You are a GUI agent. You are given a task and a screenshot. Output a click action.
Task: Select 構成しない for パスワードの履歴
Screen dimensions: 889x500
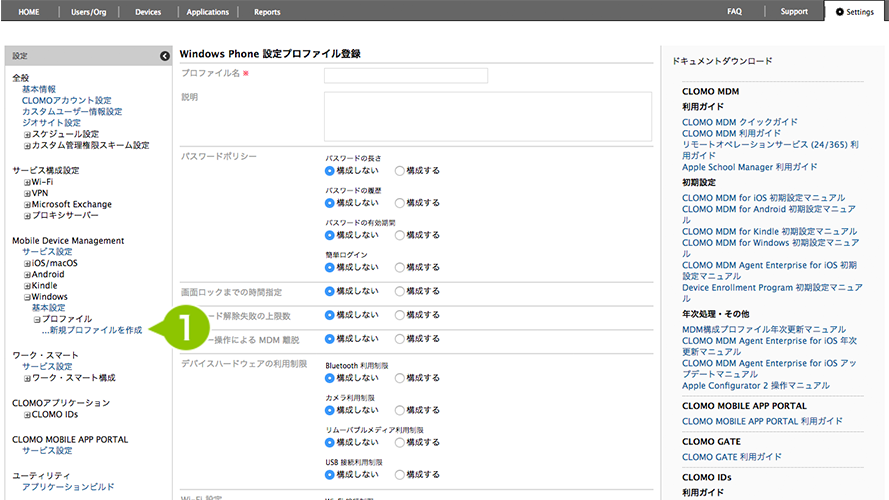329,203
